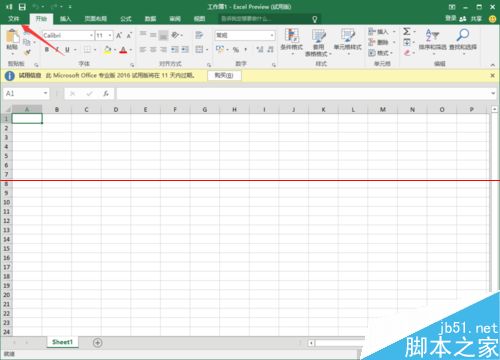Image resolution: width=500 pixels, height=360 pixels.
Task: Click the Delete cells button
Action: (x=378, y=42)
